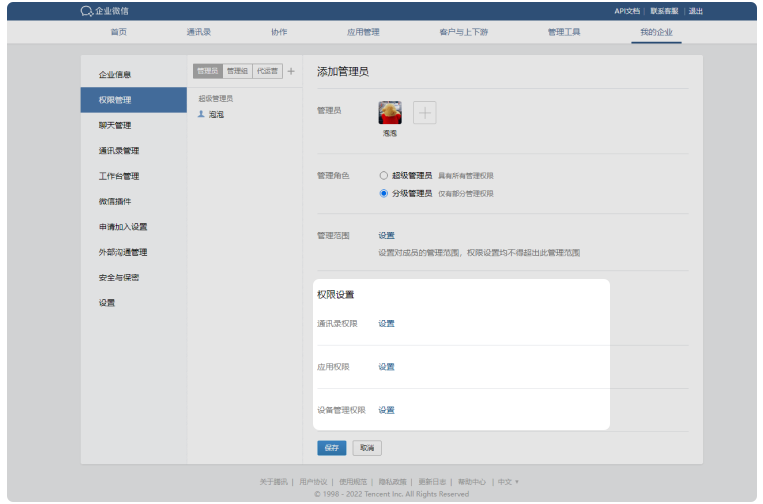Click 设置 link for 通讯录权限
The image size is (763, 504).
coord(386,324)
